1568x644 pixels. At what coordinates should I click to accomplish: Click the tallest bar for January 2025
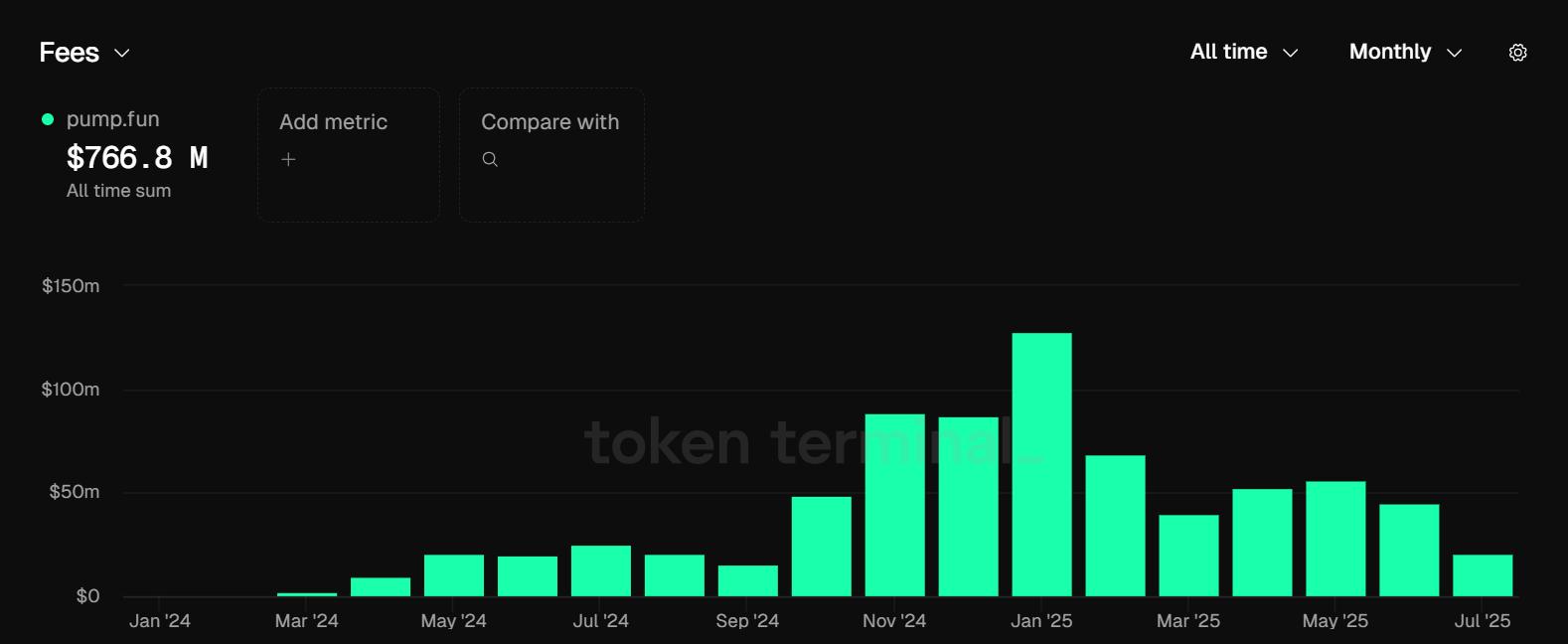(x=1040, y=457)
